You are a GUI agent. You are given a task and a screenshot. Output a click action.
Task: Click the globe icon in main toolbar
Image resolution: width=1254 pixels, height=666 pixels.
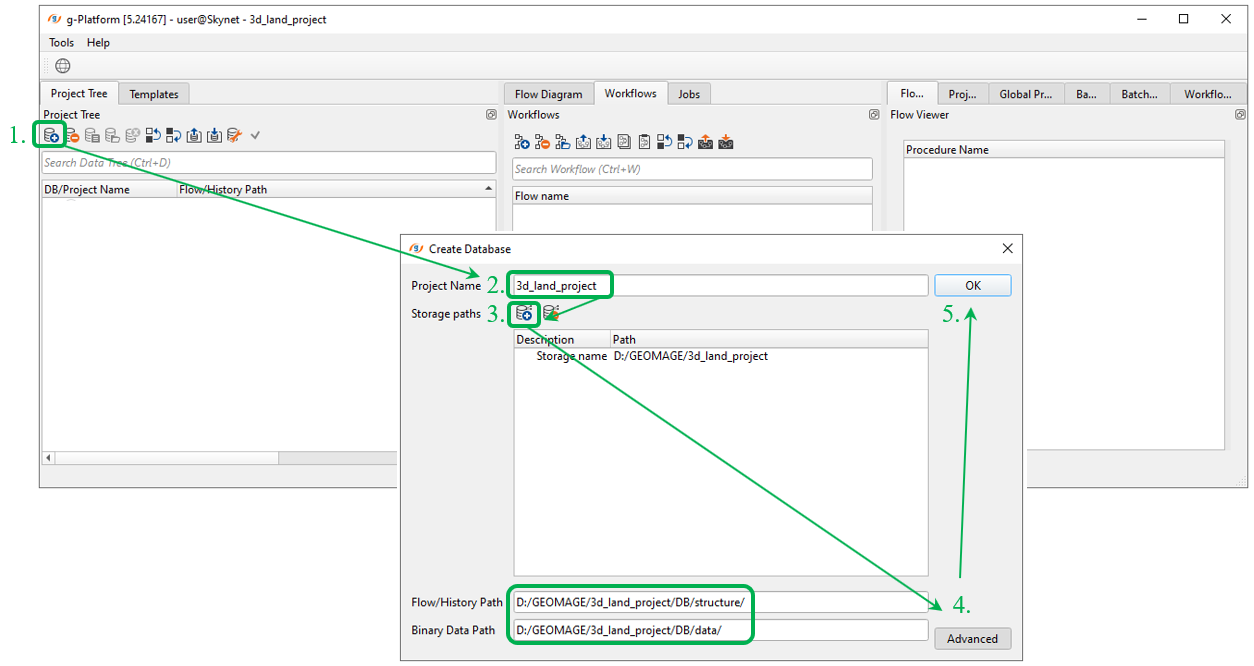click(63, 66)
